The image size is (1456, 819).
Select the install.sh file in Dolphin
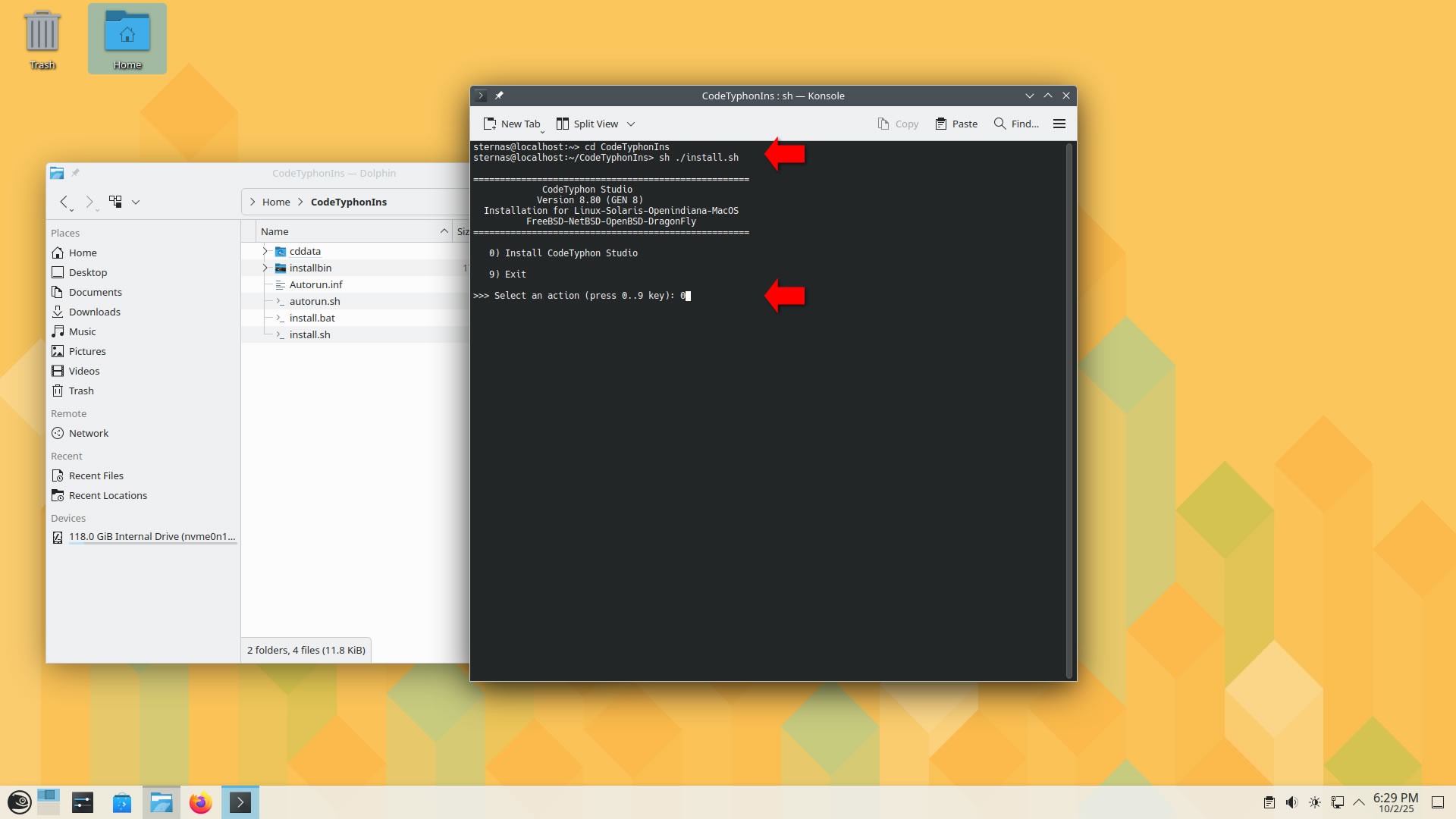click(x=309, y=334)
